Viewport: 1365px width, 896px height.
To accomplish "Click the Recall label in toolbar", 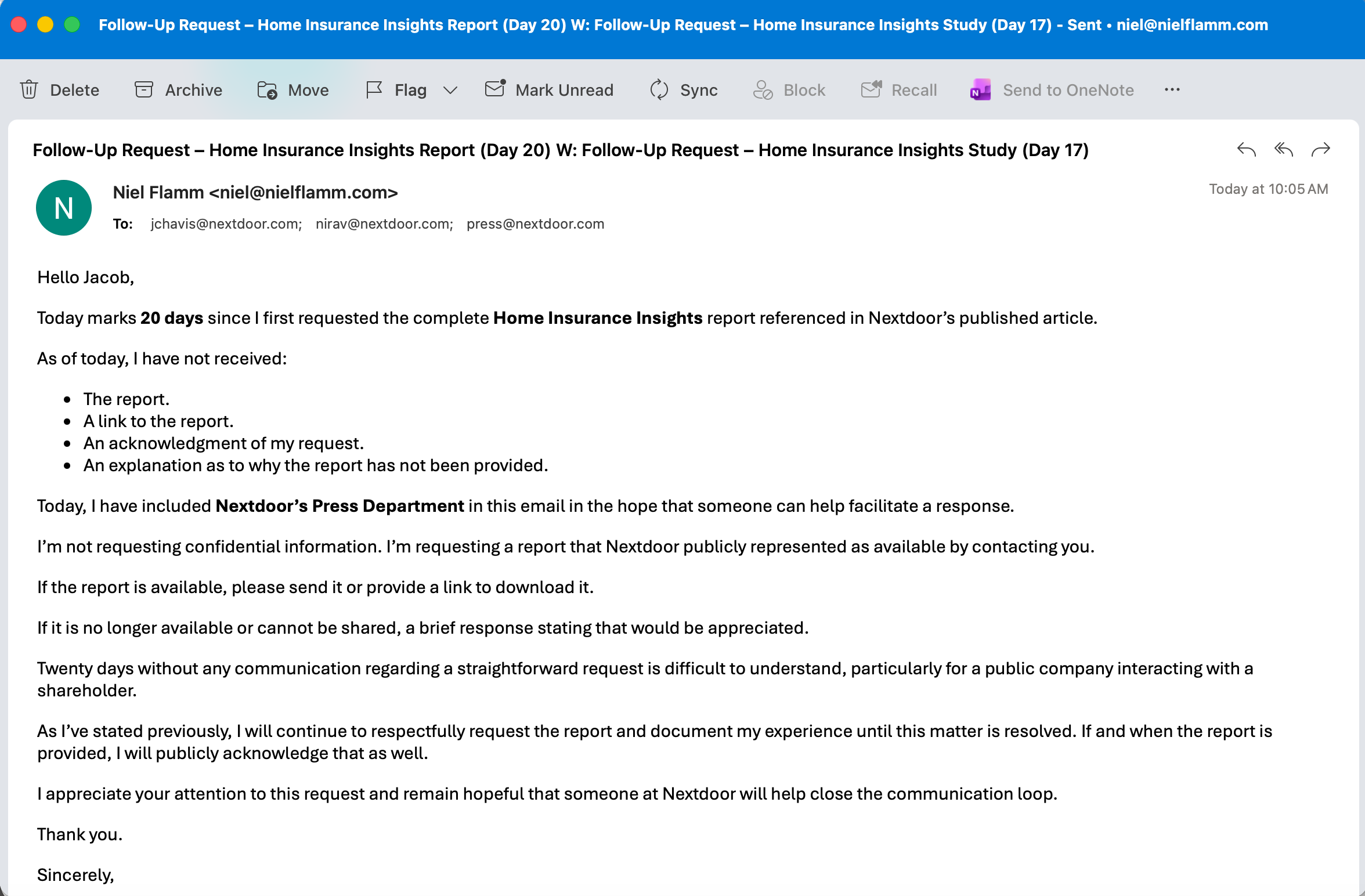I will [x=915, y=90].
